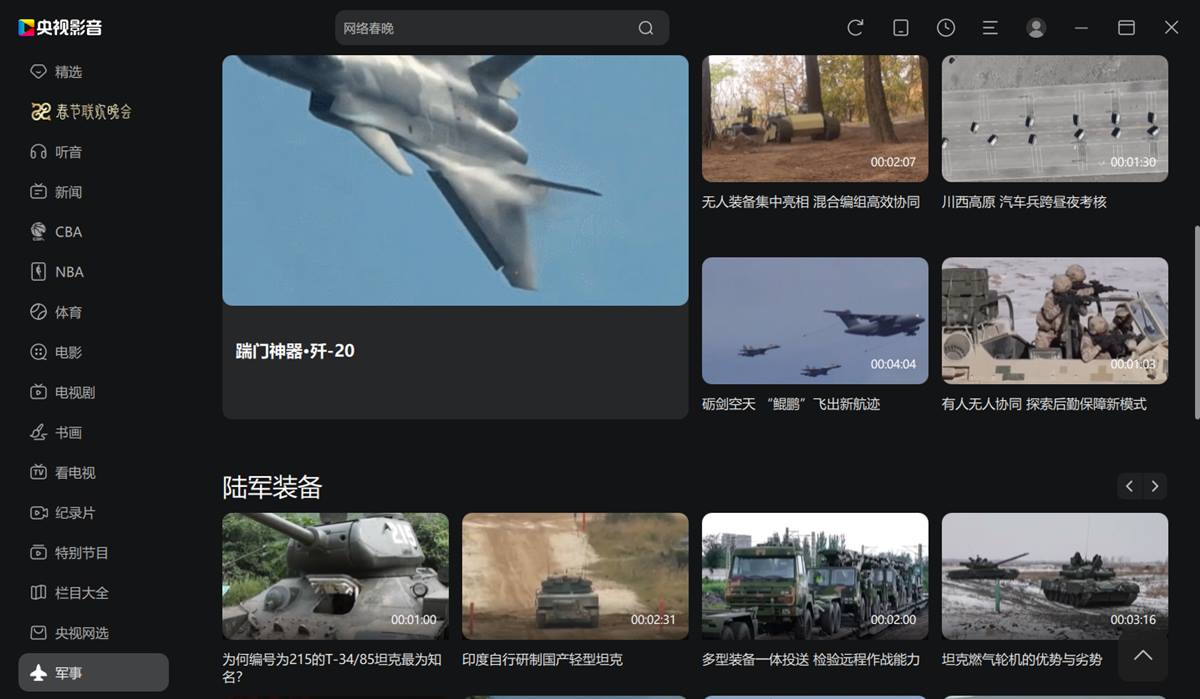This screenshot has width=1200, height=699.
Task: Open the viewing history panel
Action: (x=946, y=27)
